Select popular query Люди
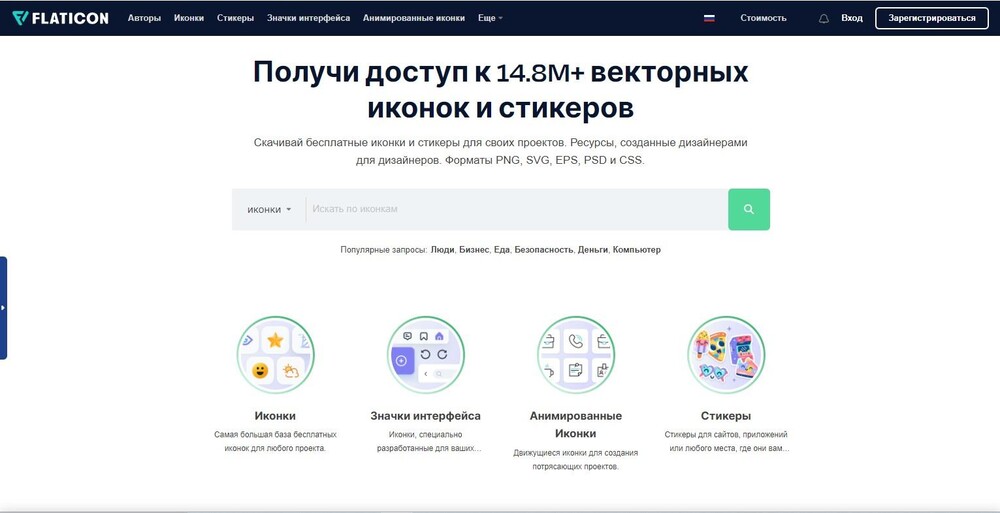Viewport: 1000px width, 513px height. tap(443, 250)
